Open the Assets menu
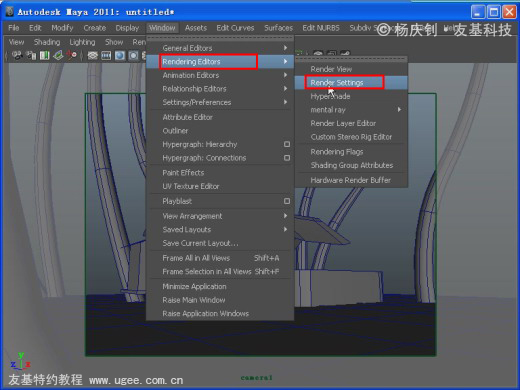This screenshot has height=390, width=520. coord(196,28)
